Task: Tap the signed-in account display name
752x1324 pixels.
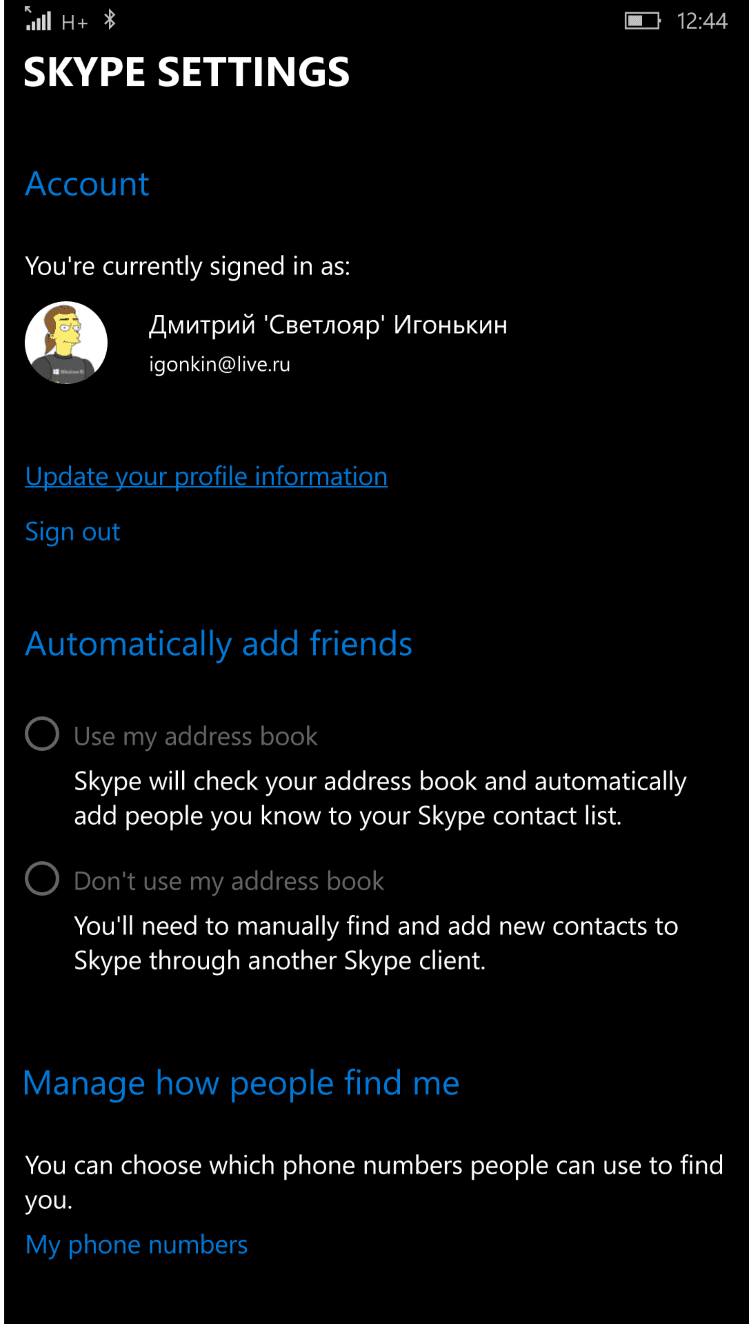Action: coord(328,325)
